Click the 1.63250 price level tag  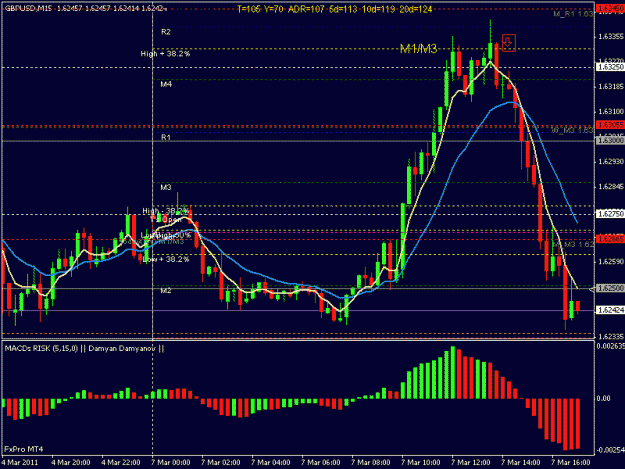pyautogui.click(x=610, y=67)
